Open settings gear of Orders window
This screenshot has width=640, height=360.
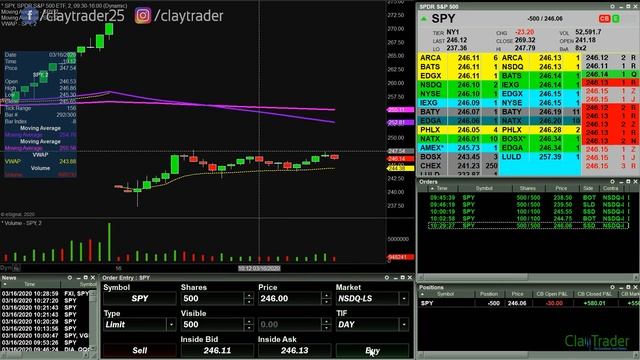[x=612, y=182]
